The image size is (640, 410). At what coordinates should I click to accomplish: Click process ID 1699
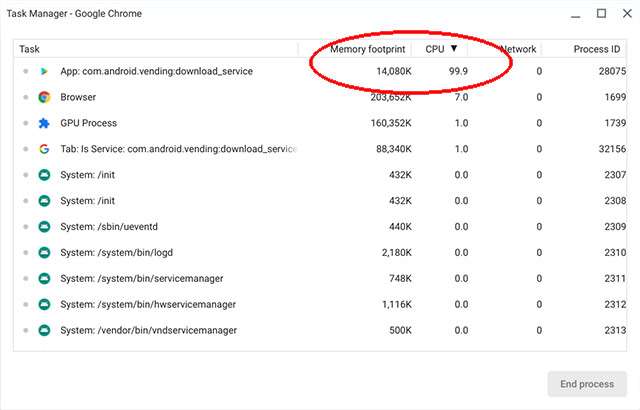(x=615, y=97)
